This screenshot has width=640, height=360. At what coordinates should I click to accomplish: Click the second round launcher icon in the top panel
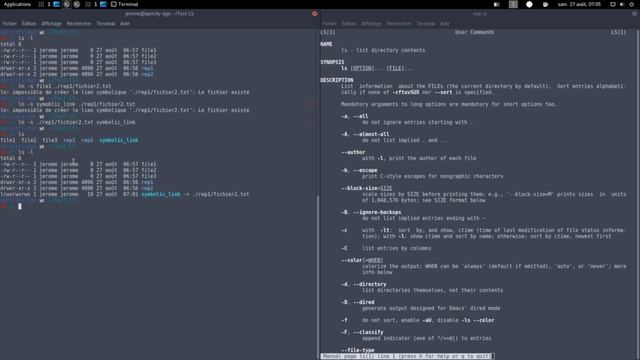coord(76,4)
